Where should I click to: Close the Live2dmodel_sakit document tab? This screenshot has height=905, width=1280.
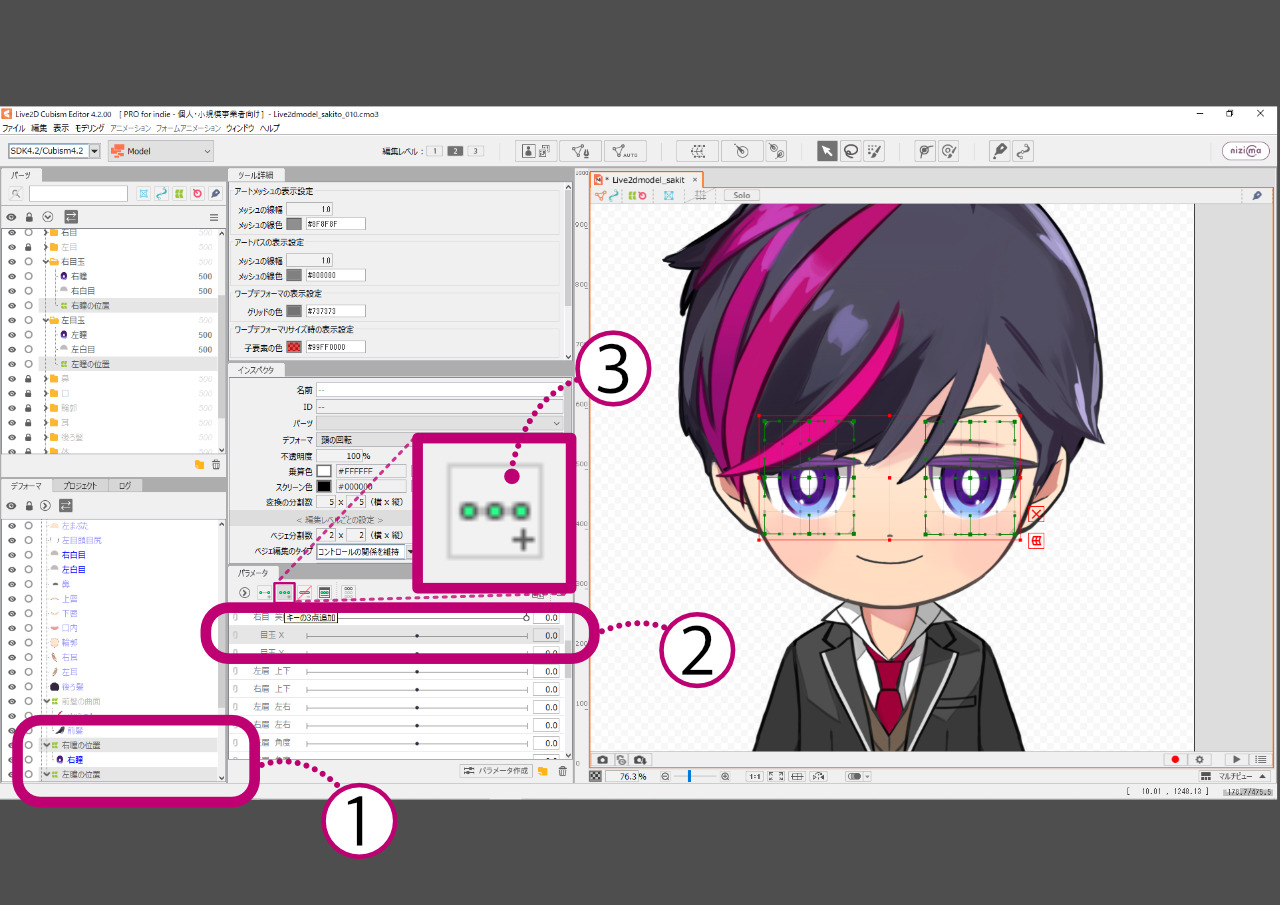tap(695, 180)
